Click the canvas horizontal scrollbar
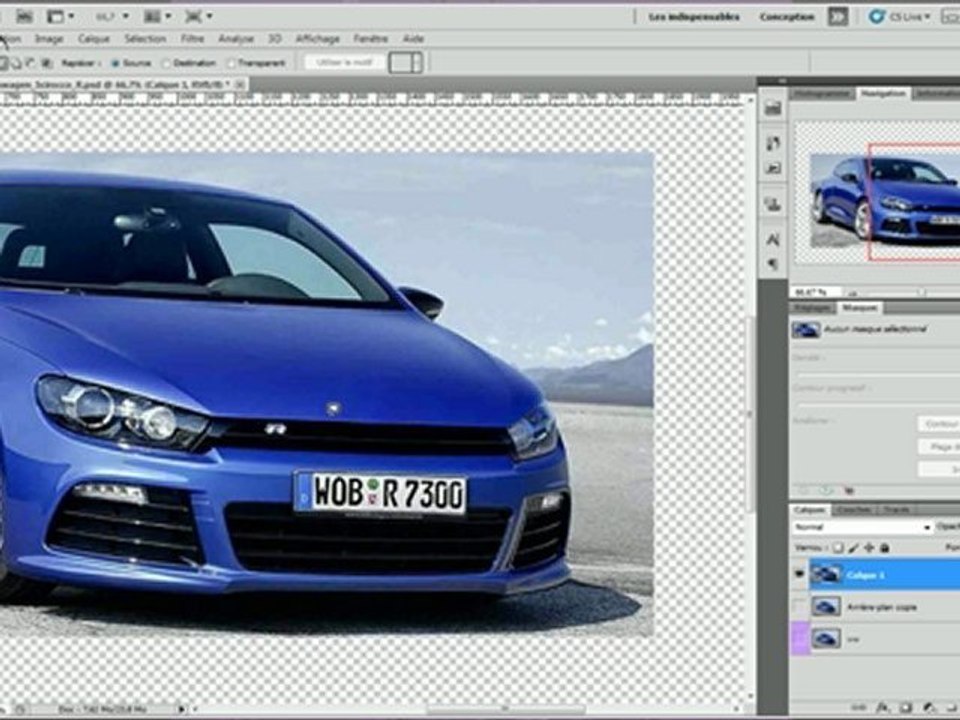The height and width of the screenshot is (720, 960). (505, 710)
